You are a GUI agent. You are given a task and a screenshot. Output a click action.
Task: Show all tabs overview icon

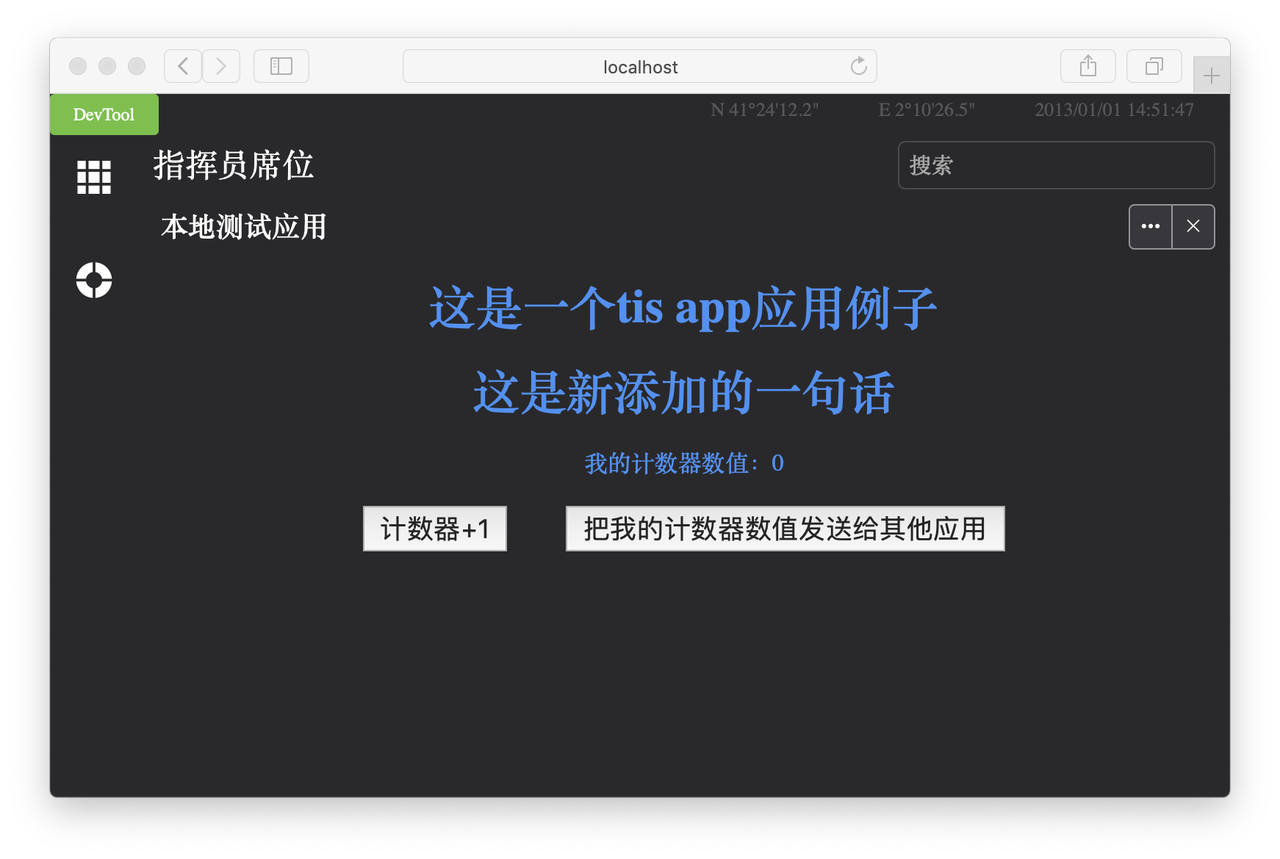(1154, 66)
